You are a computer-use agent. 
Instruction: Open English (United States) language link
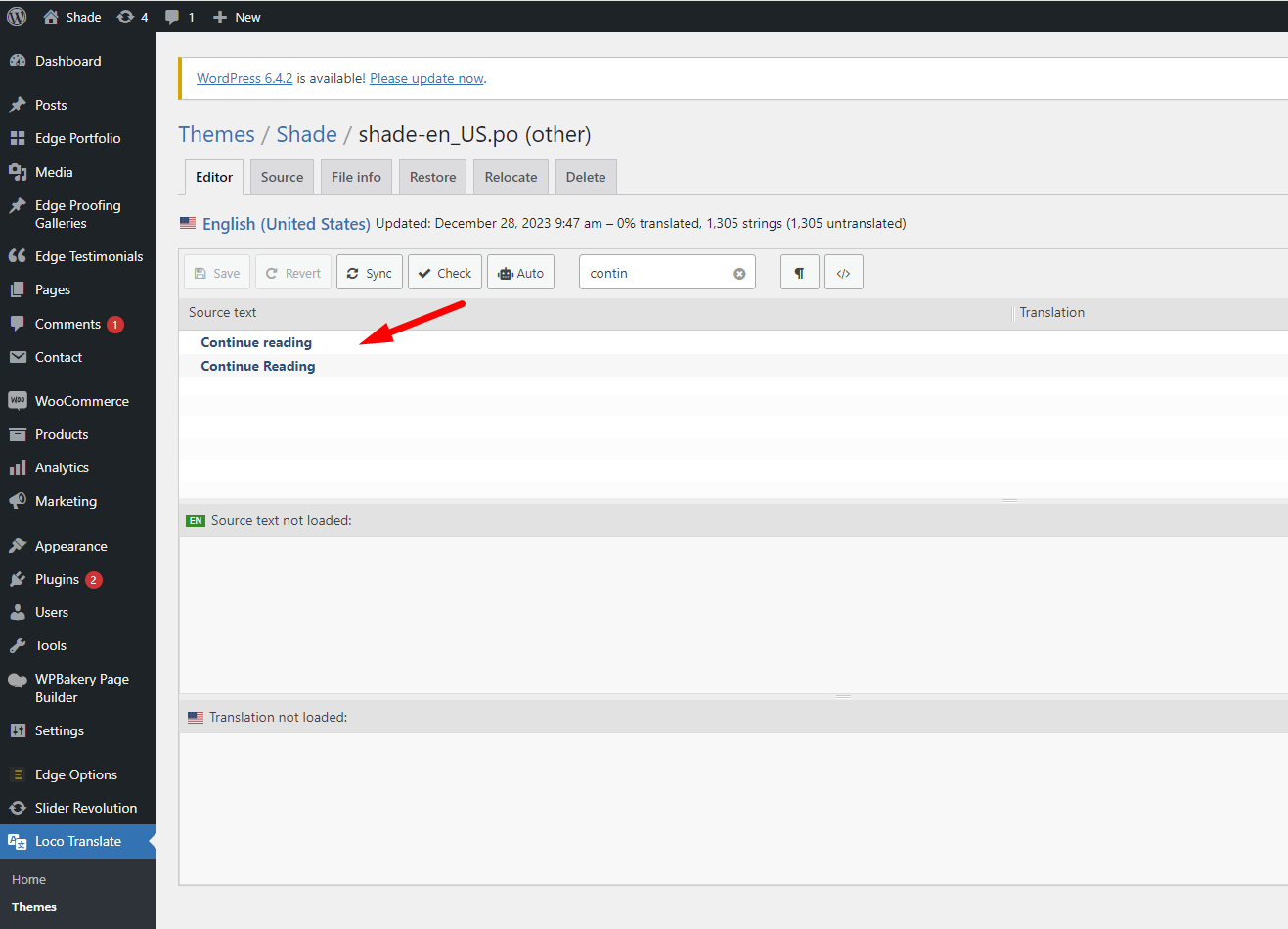[286, 224]
